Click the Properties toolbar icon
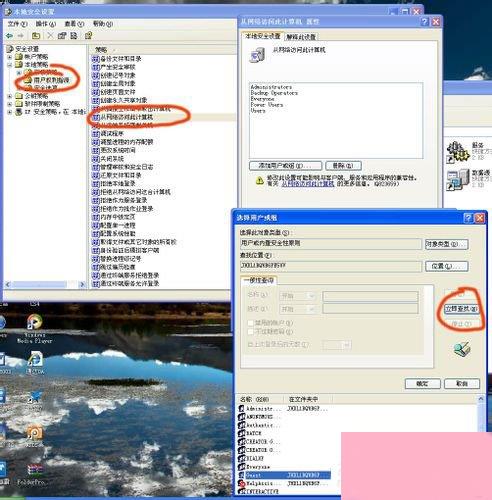Image resolution: width=492 pixels, height=500 pixels. [62, 35]
